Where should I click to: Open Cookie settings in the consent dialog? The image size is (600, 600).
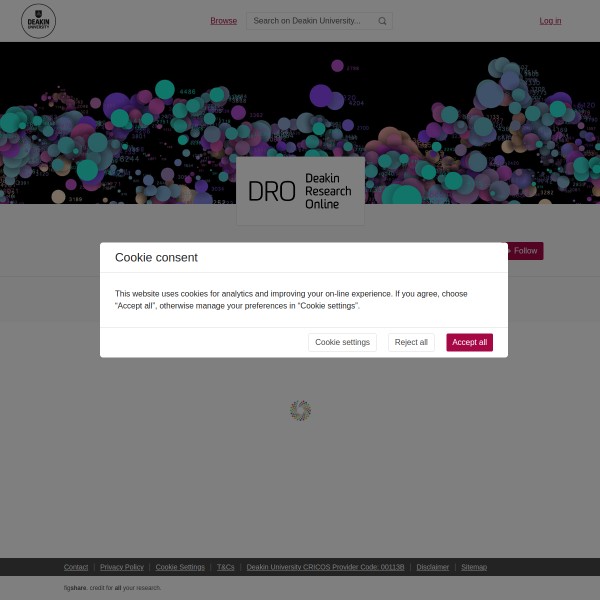[342, 342]
